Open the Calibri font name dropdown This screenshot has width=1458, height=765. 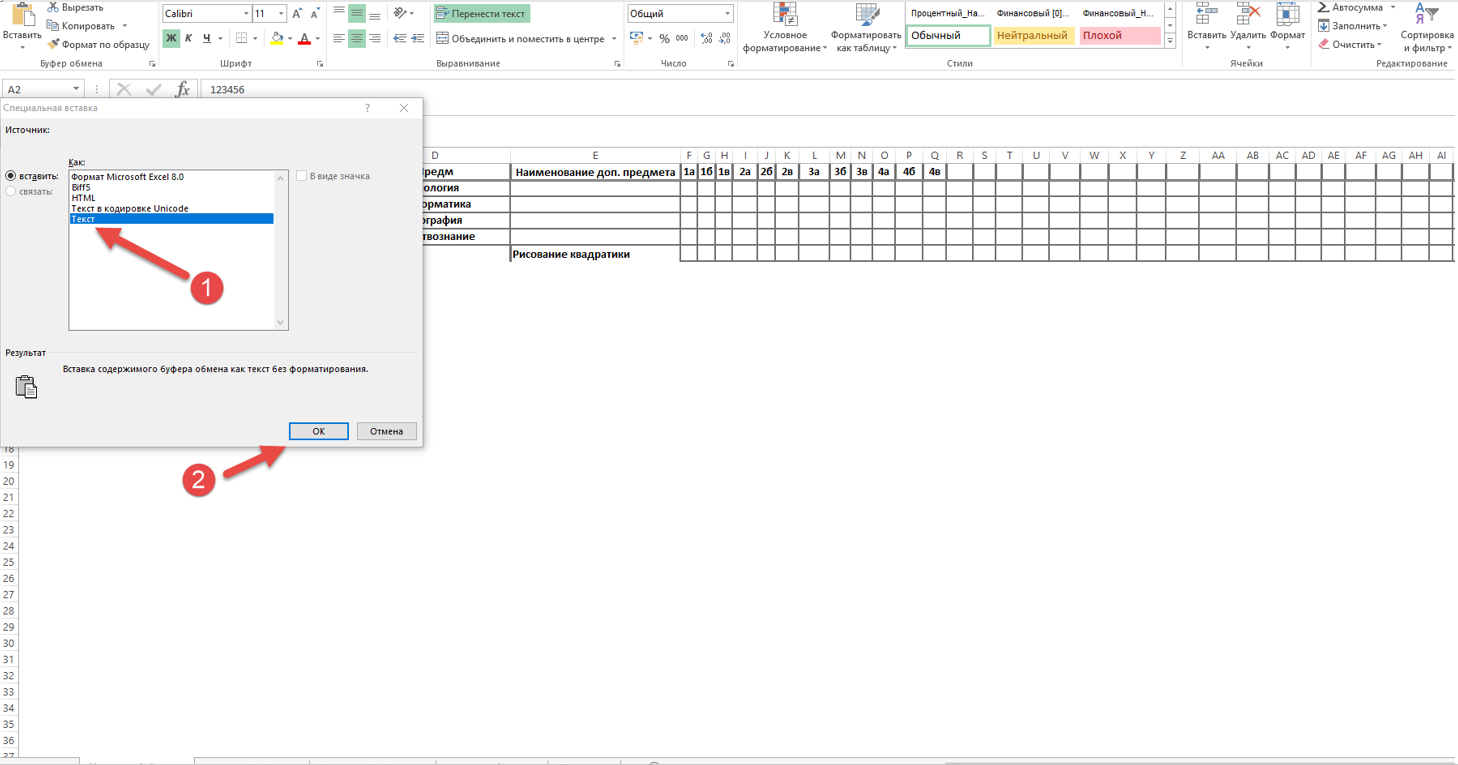[246, 14]
